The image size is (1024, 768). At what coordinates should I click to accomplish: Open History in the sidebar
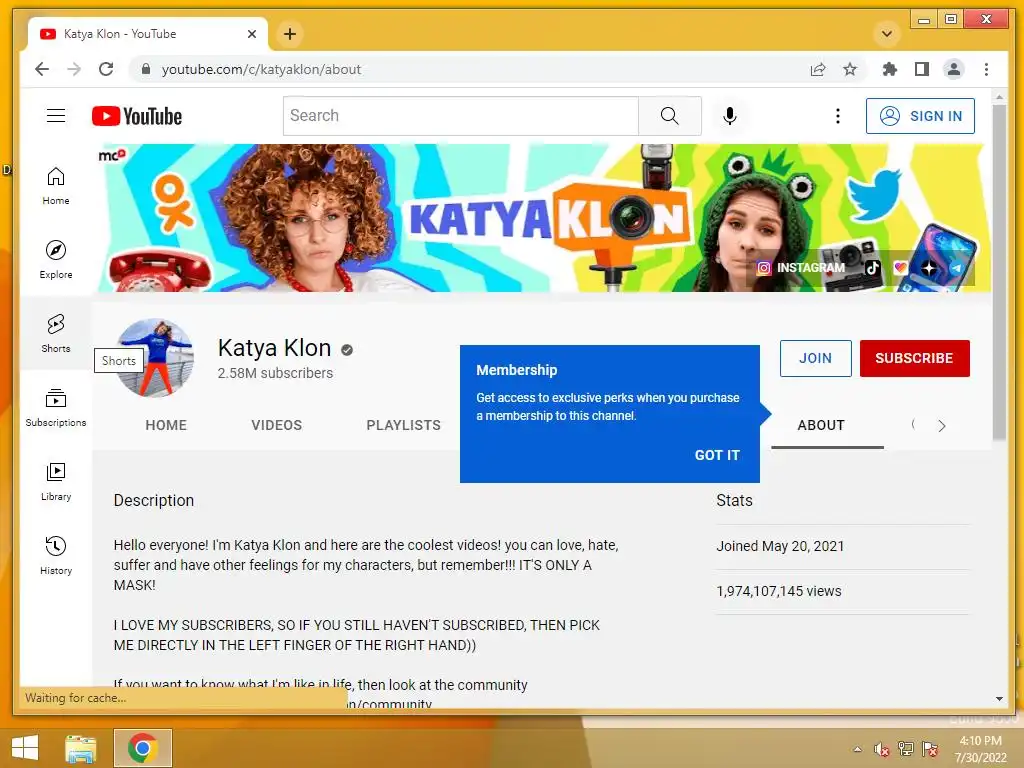click(x=56, y=555)
